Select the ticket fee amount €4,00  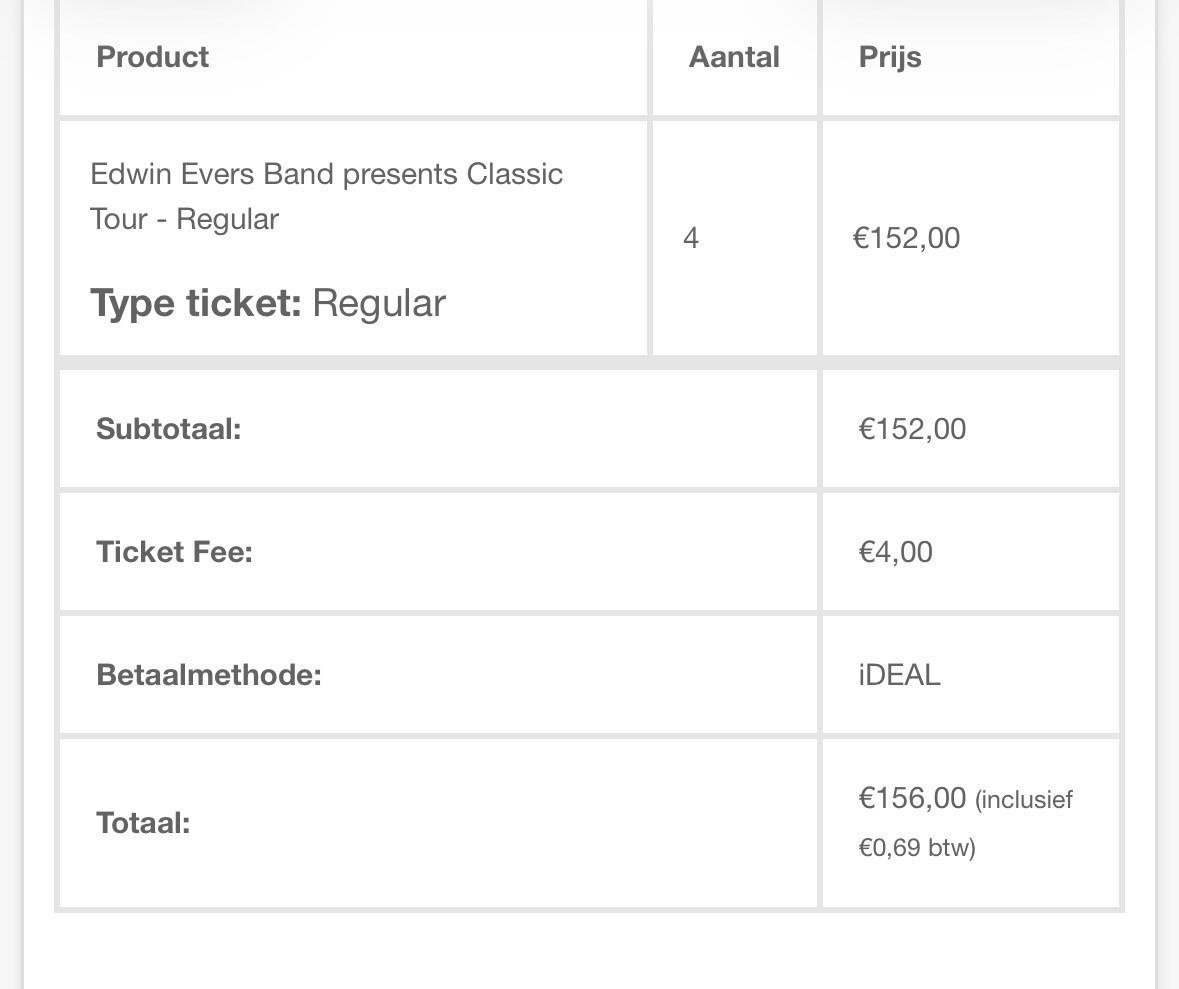pyautogui.click(x=895, y=552)
